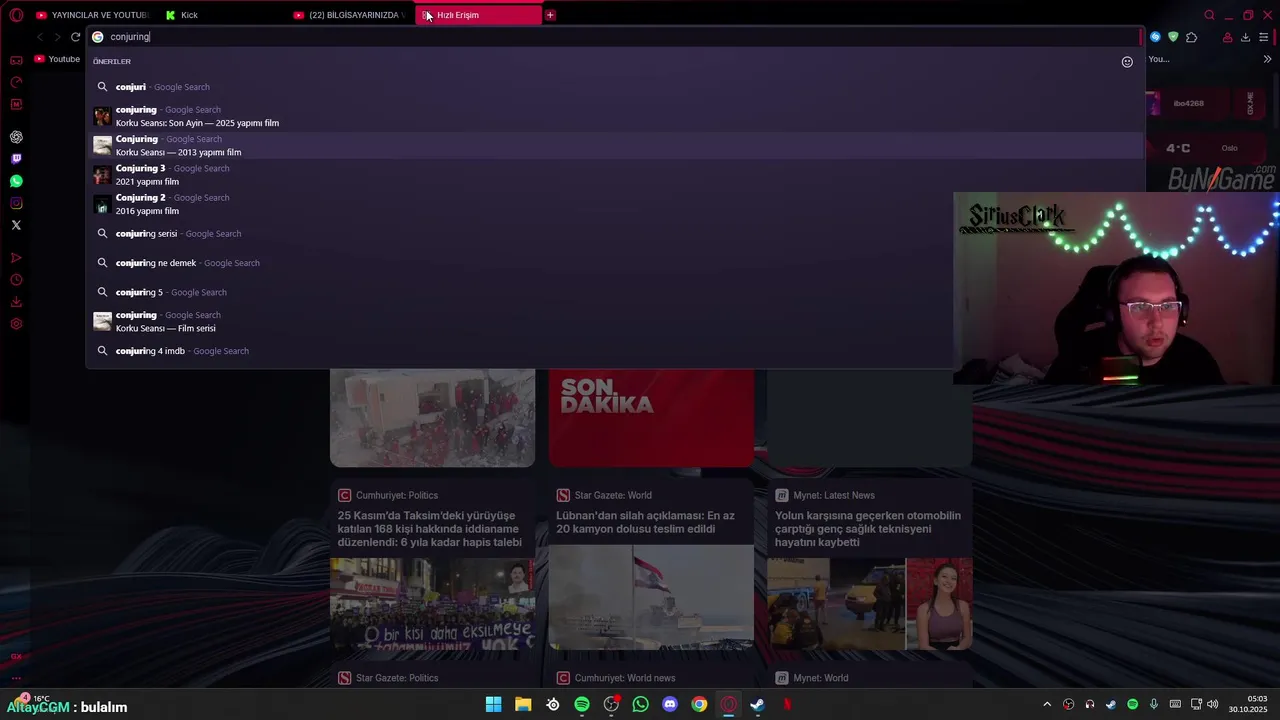Open the Youtube bookmark in the bookmarks bar
Image resolution: width=1280 pixels, height=720 pixels.
click(57, 59)
